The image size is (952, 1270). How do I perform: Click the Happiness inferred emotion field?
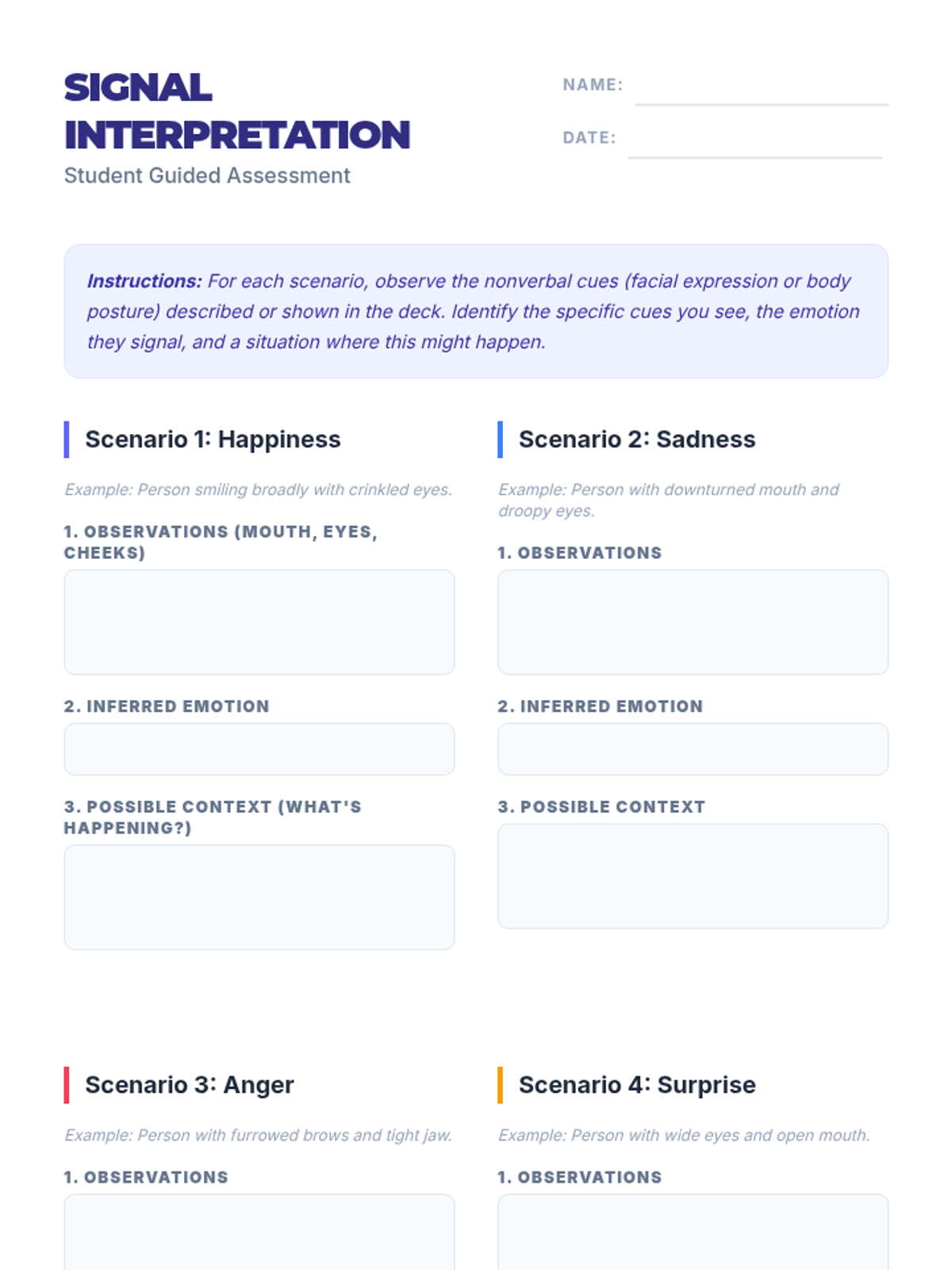(259, 749)
